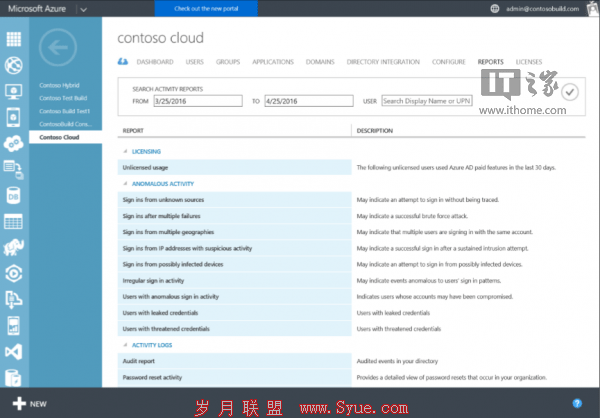Image resolution: width=600 pixels, height=418 pixels.
Task: Open Sign ins from multiple geographies report
Action: 235,232
